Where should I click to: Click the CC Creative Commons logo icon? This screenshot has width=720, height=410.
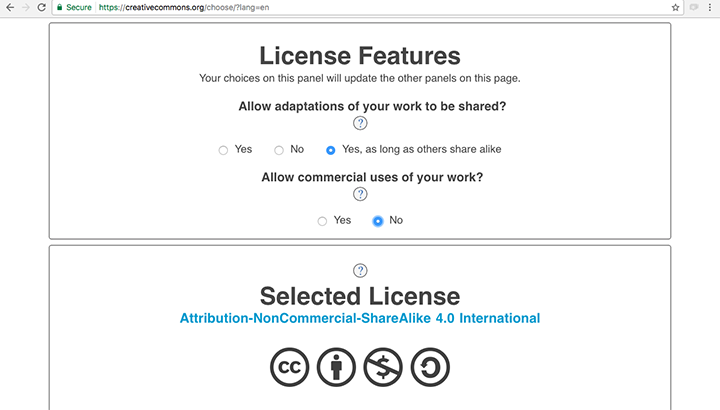point(289,367)
